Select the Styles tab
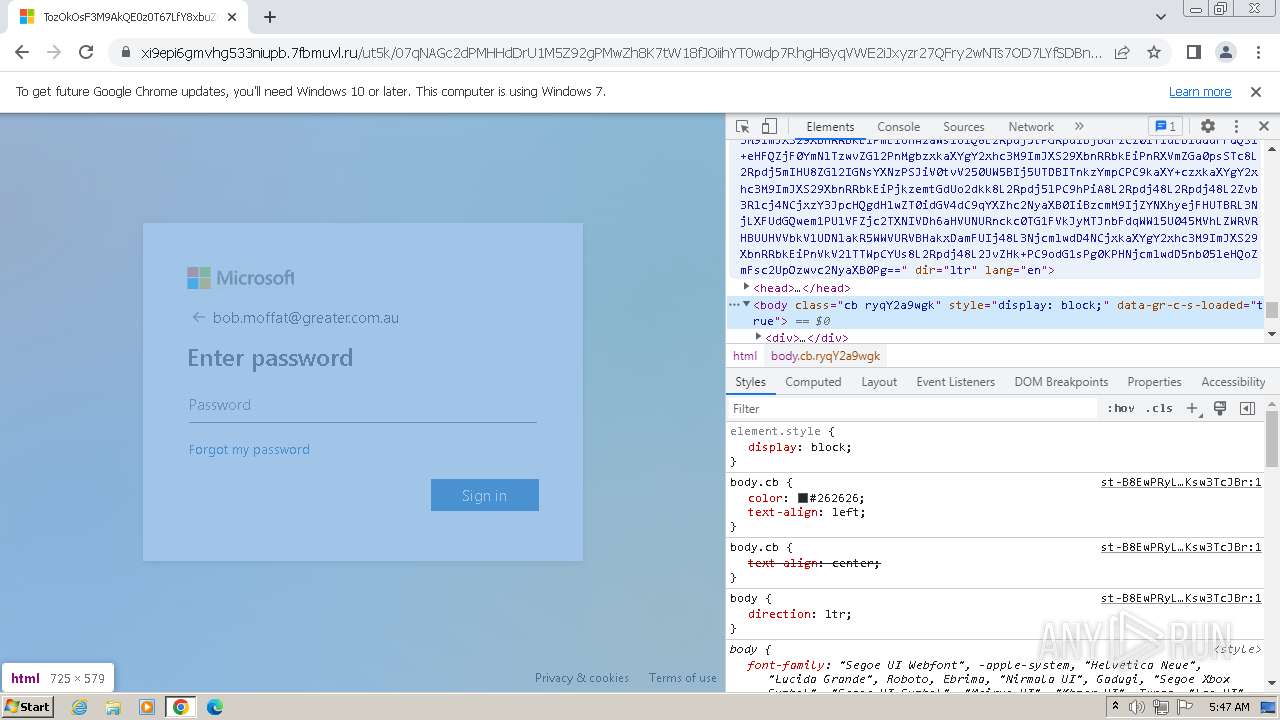 (750, 382)
